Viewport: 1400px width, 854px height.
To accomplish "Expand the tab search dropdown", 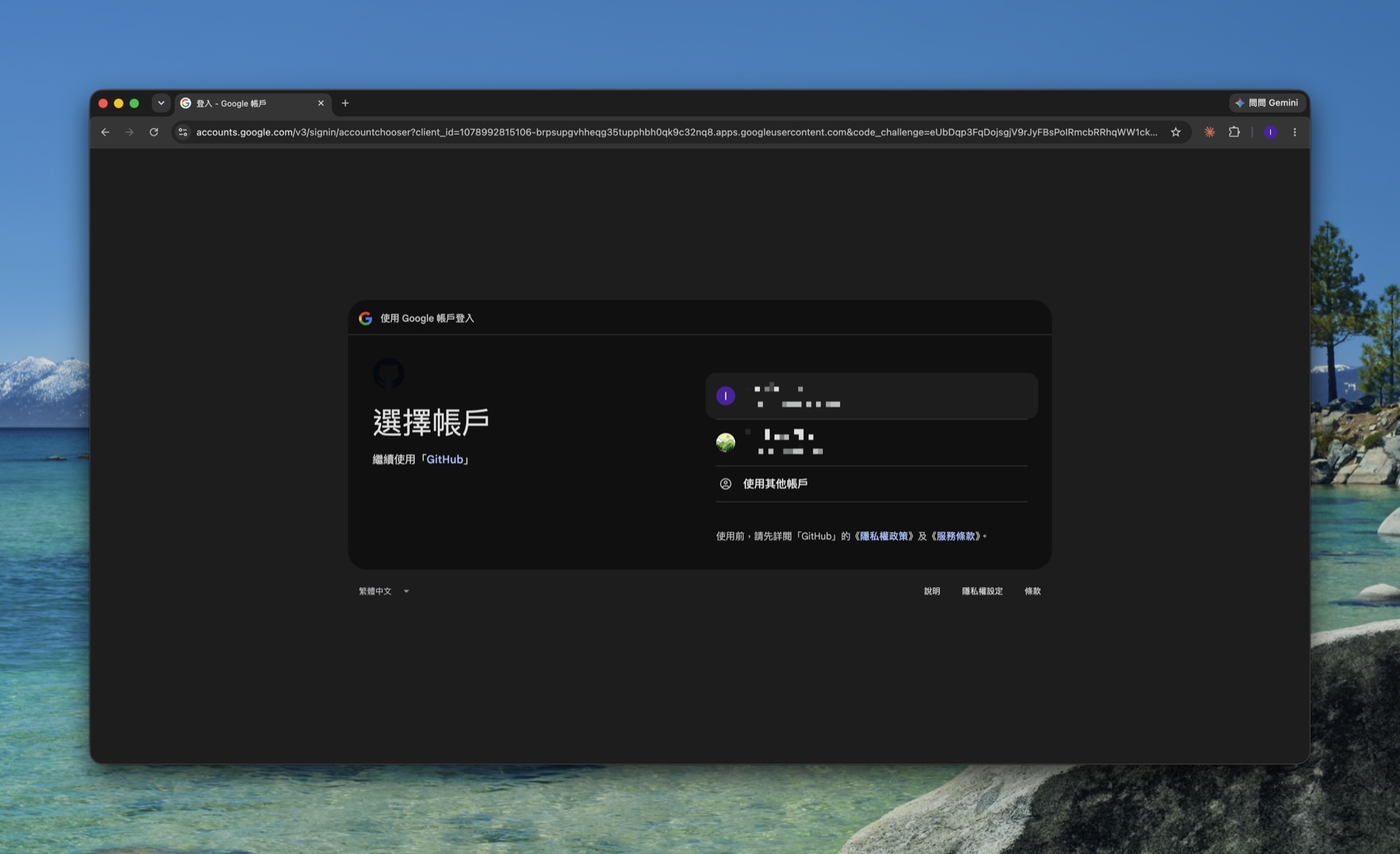I will (x=161, y=103).
